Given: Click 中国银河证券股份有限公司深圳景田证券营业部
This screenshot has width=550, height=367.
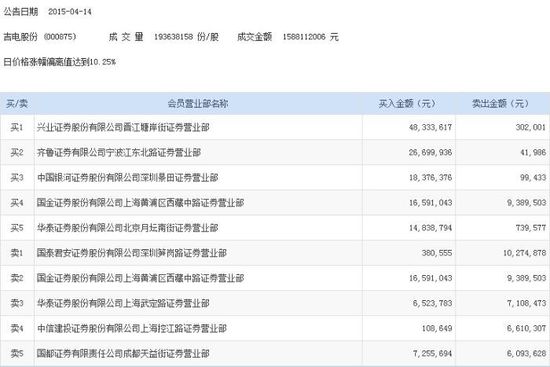Looking at the screenshot, I should pyautogui.click(x=128, y=178).
